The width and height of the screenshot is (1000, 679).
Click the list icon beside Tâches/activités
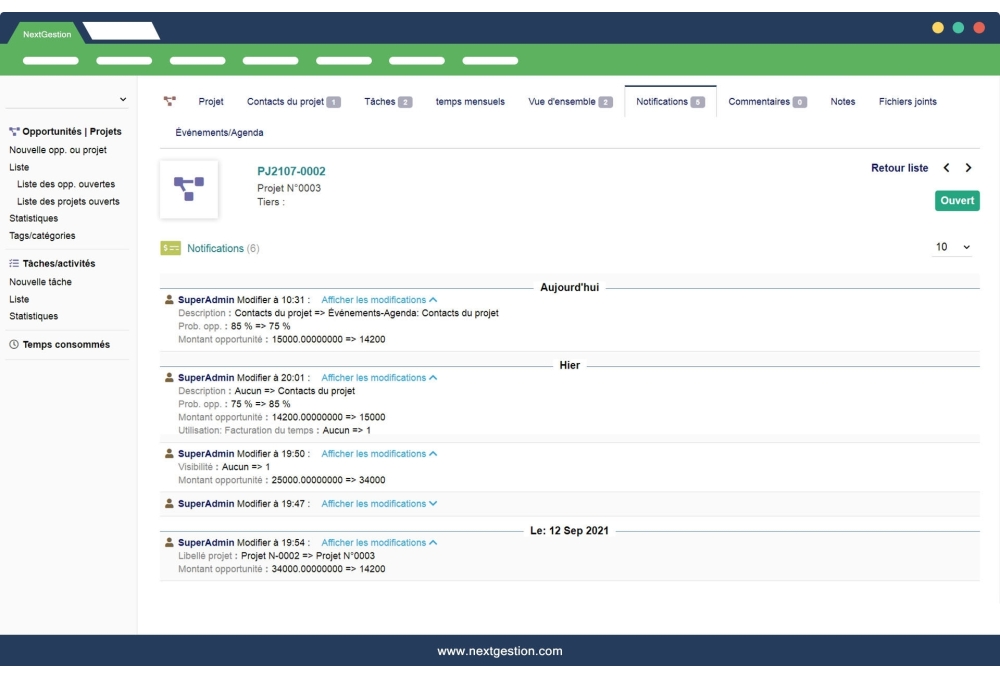pos(13,263)
